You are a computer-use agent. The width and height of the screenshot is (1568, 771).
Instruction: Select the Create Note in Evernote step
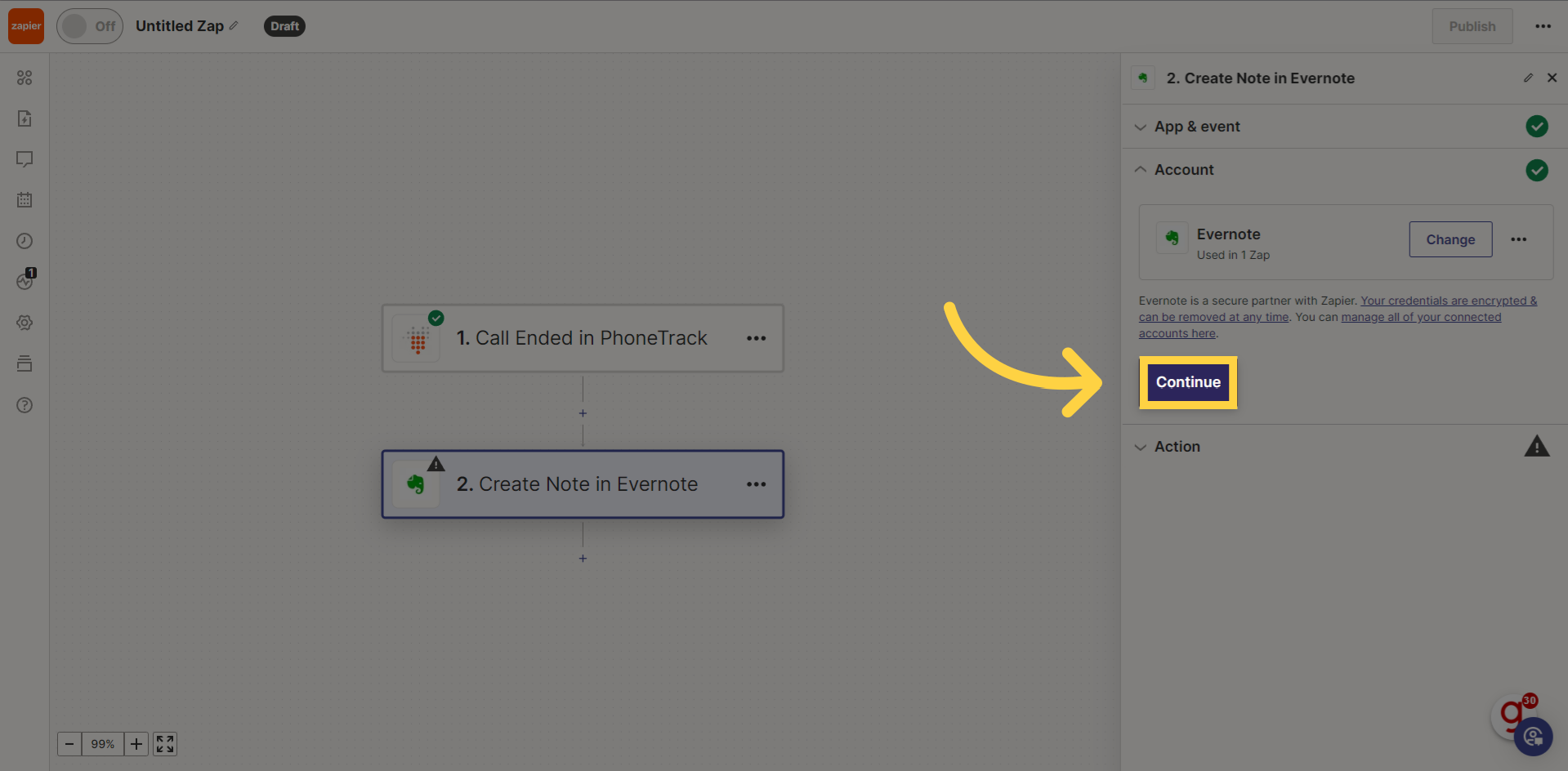(x=583, y=484)
